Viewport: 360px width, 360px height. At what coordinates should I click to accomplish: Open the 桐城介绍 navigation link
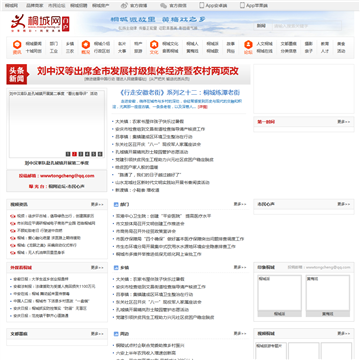pyautogui.click(x=102, y=44)
